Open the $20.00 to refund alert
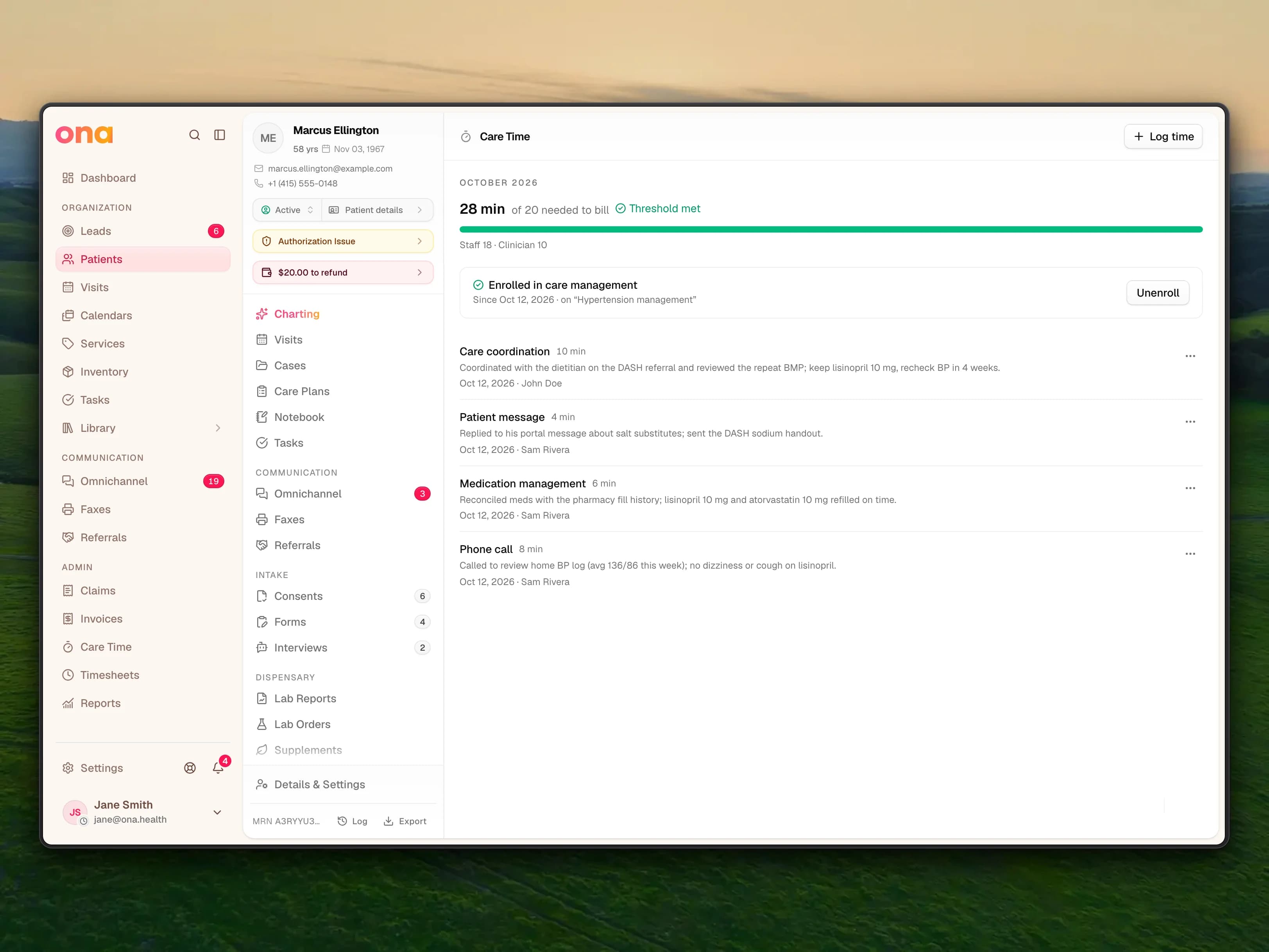The height and width of the screenshot is (952, 1269). (x=343, y=272)
